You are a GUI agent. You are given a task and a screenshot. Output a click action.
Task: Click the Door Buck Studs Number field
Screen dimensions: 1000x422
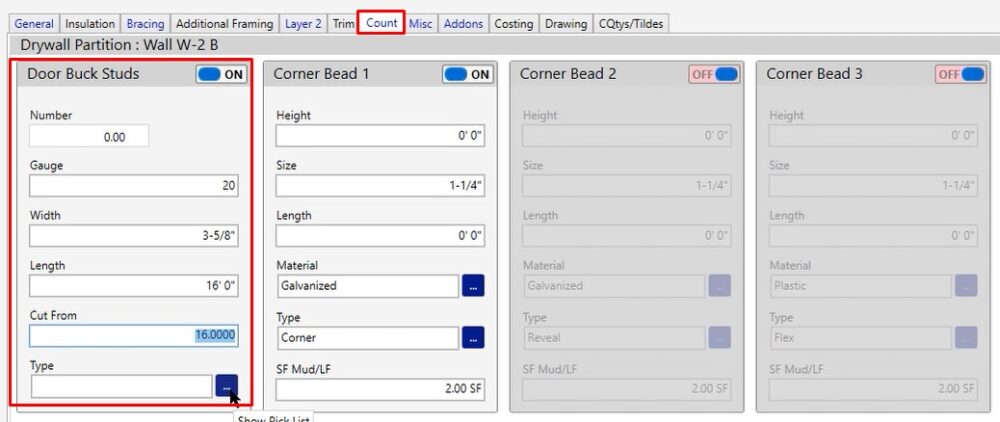tap(89, 137)
